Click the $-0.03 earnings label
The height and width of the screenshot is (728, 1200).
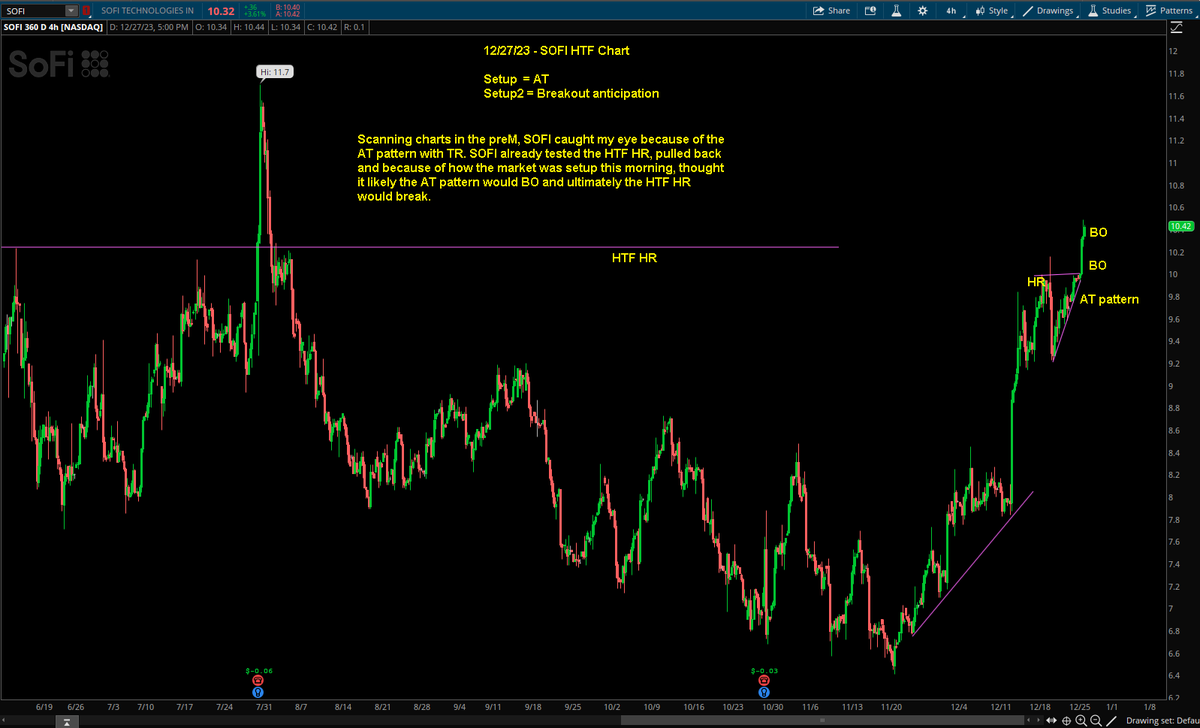(x=765, y=669)
